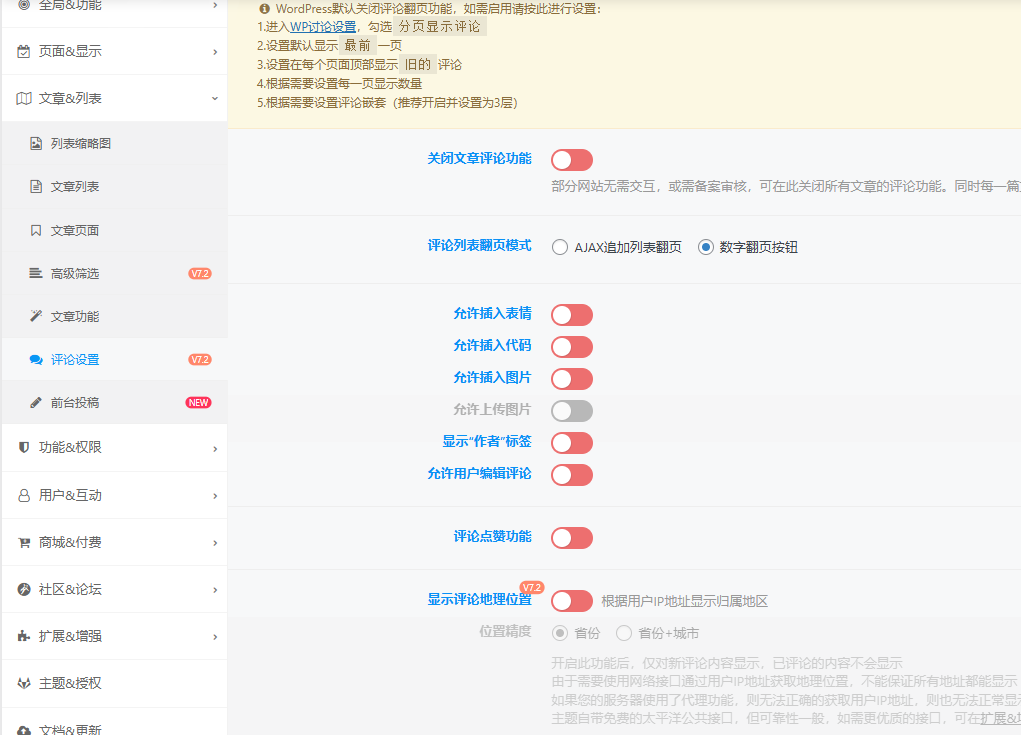Select the 列表缩略图 sidebar icon
This screenshot has width=1021, height=735.
click(36, 143)
